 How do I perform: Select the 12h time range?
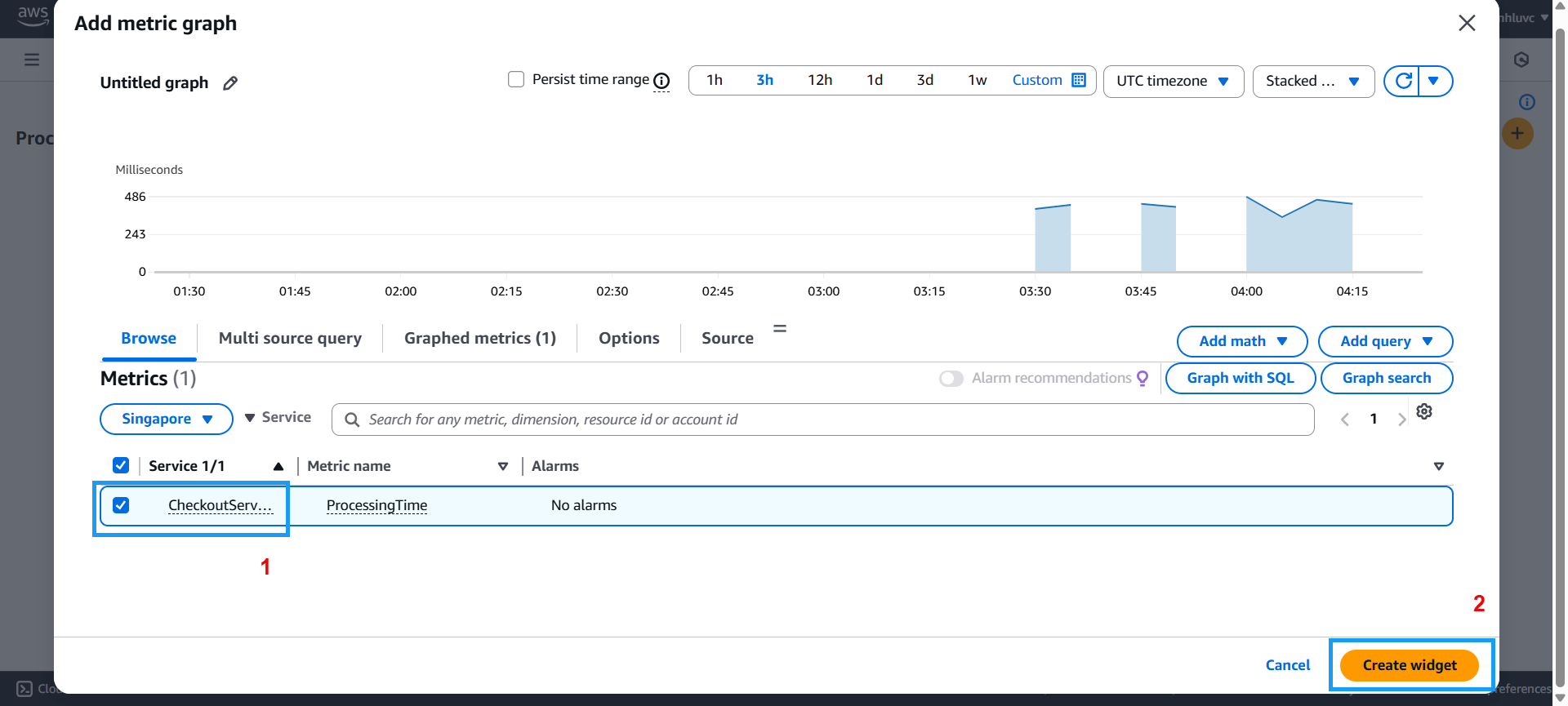[819, 80]
